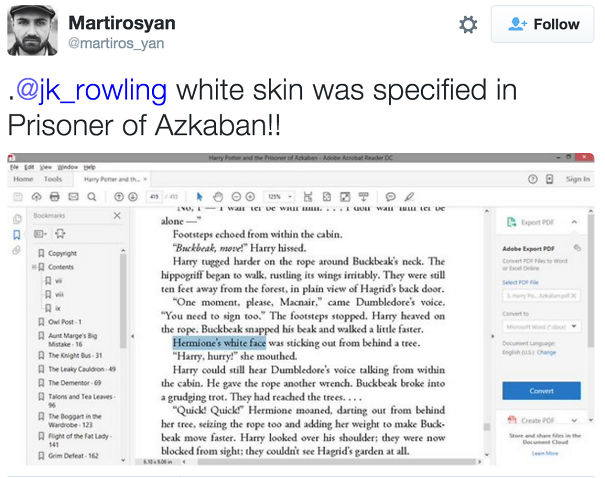This screenshot has height=478, width=605.
Task: Click the Zoom out minus icon
Action: [x=236, y=197]
